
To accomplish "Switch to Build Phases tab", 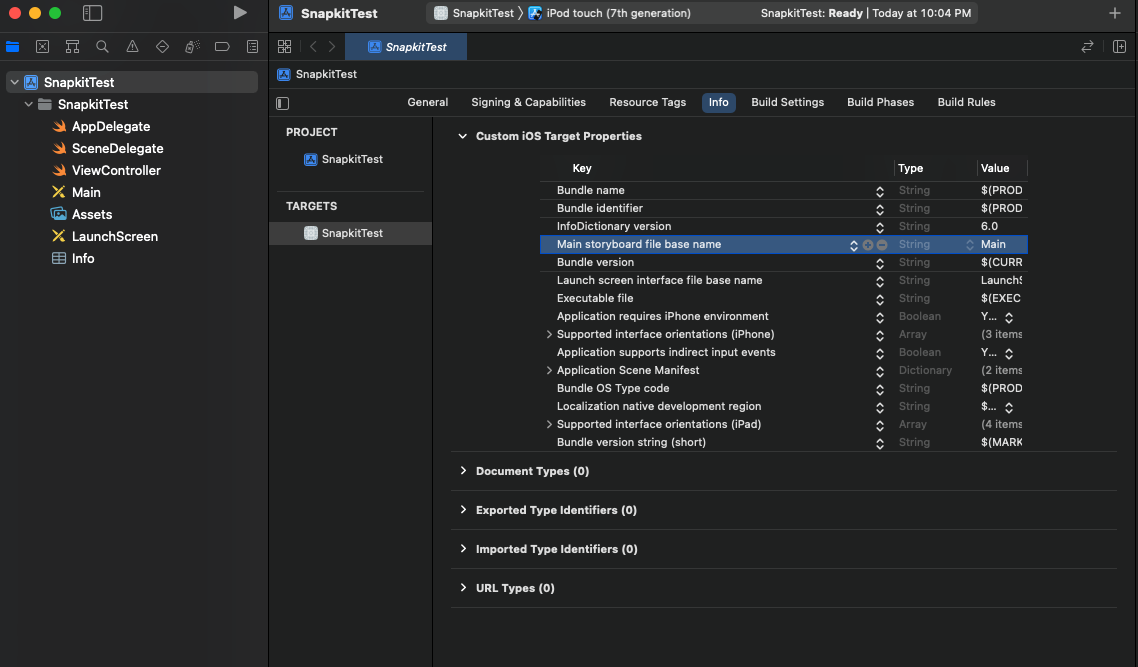I will (880, 102).
